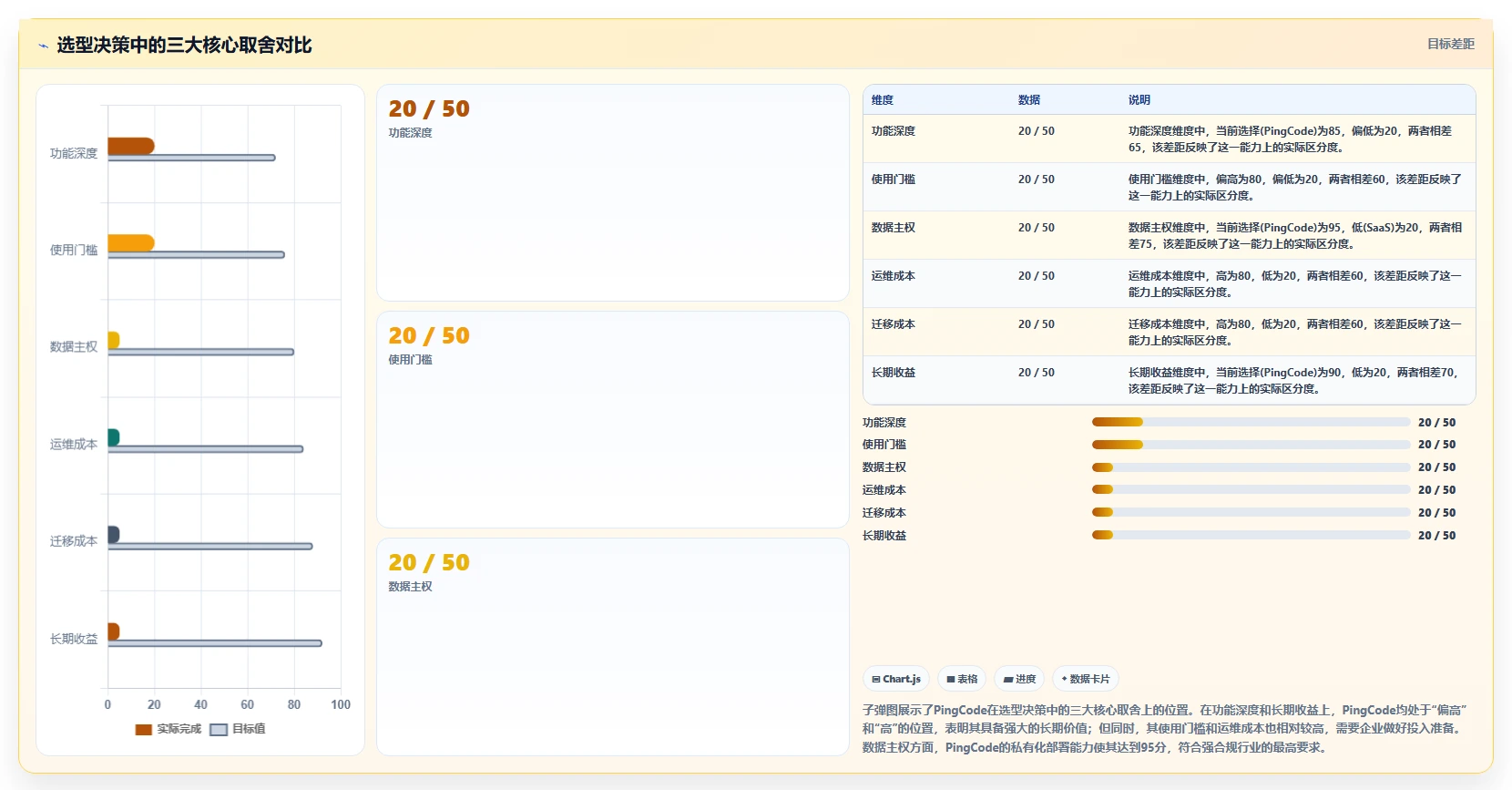Click the 功能深度 actual bar in chart
Image resolution: width=1512 pixels, height=790 pixels.
pos(131,146)
